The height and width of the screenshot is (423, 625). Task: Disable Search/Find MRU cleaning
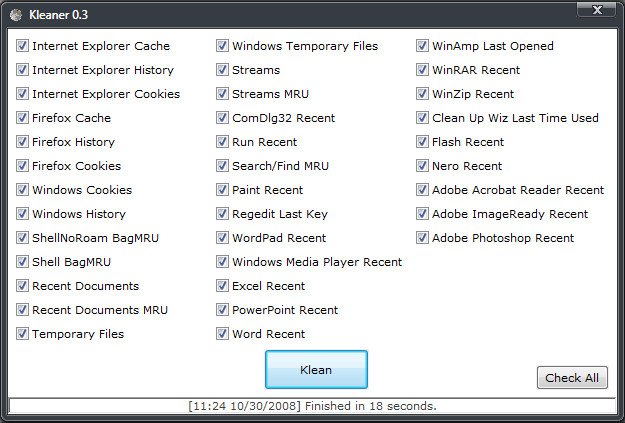coord(222,165)
